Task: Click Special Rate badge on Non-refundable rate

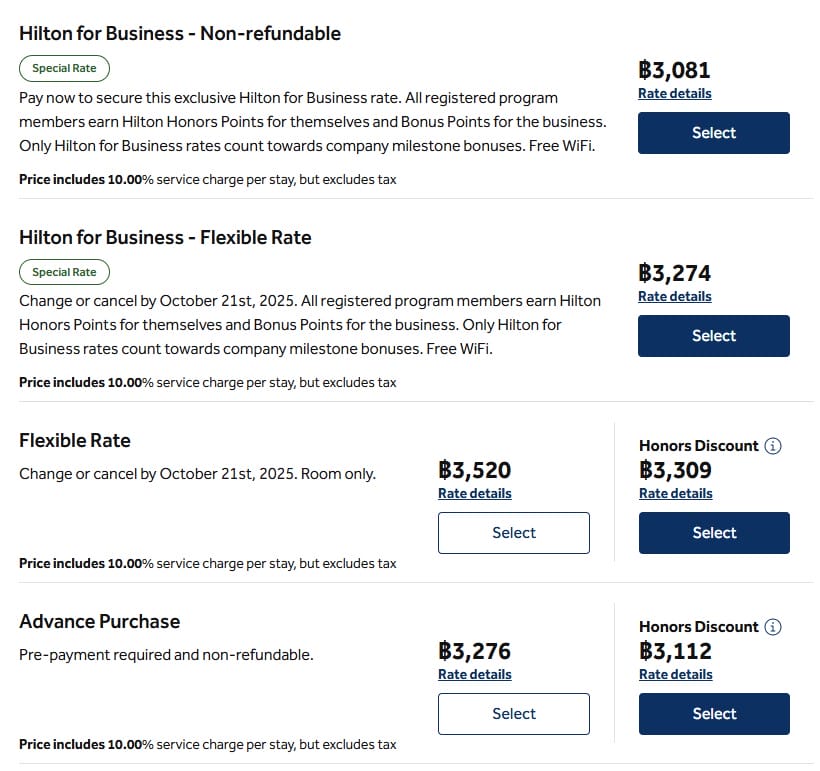Action: pos(64,68)
